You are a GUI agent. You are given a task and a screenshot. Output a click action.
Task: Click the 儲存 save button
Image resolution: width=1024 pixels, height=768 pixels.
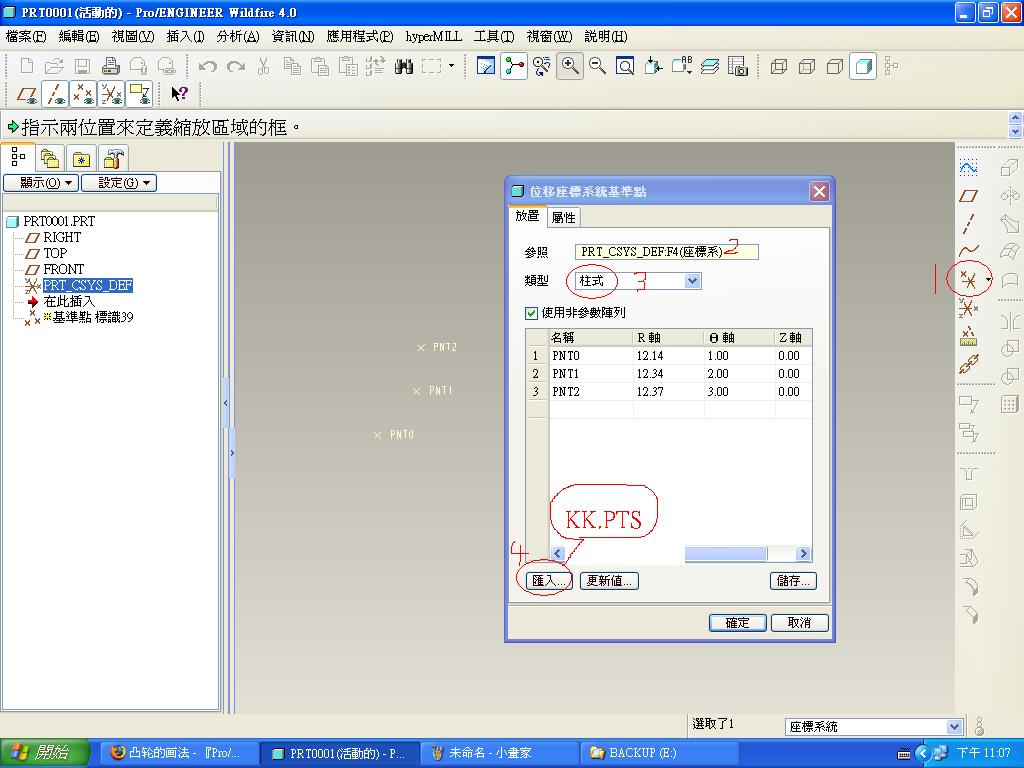pos(793,581)
